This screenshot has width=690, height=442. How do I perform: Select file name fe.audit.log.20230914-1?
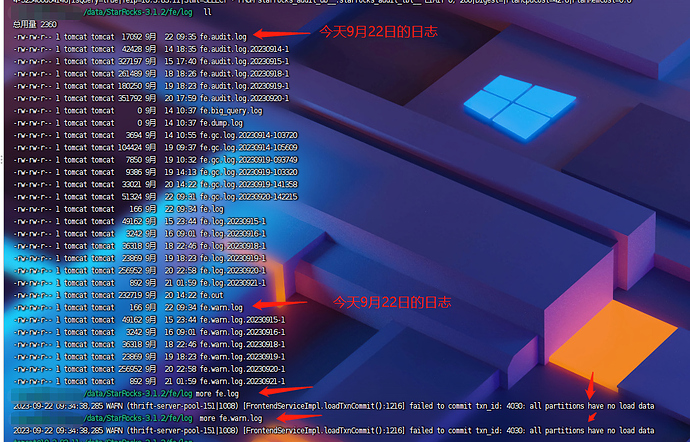[244, 49]
